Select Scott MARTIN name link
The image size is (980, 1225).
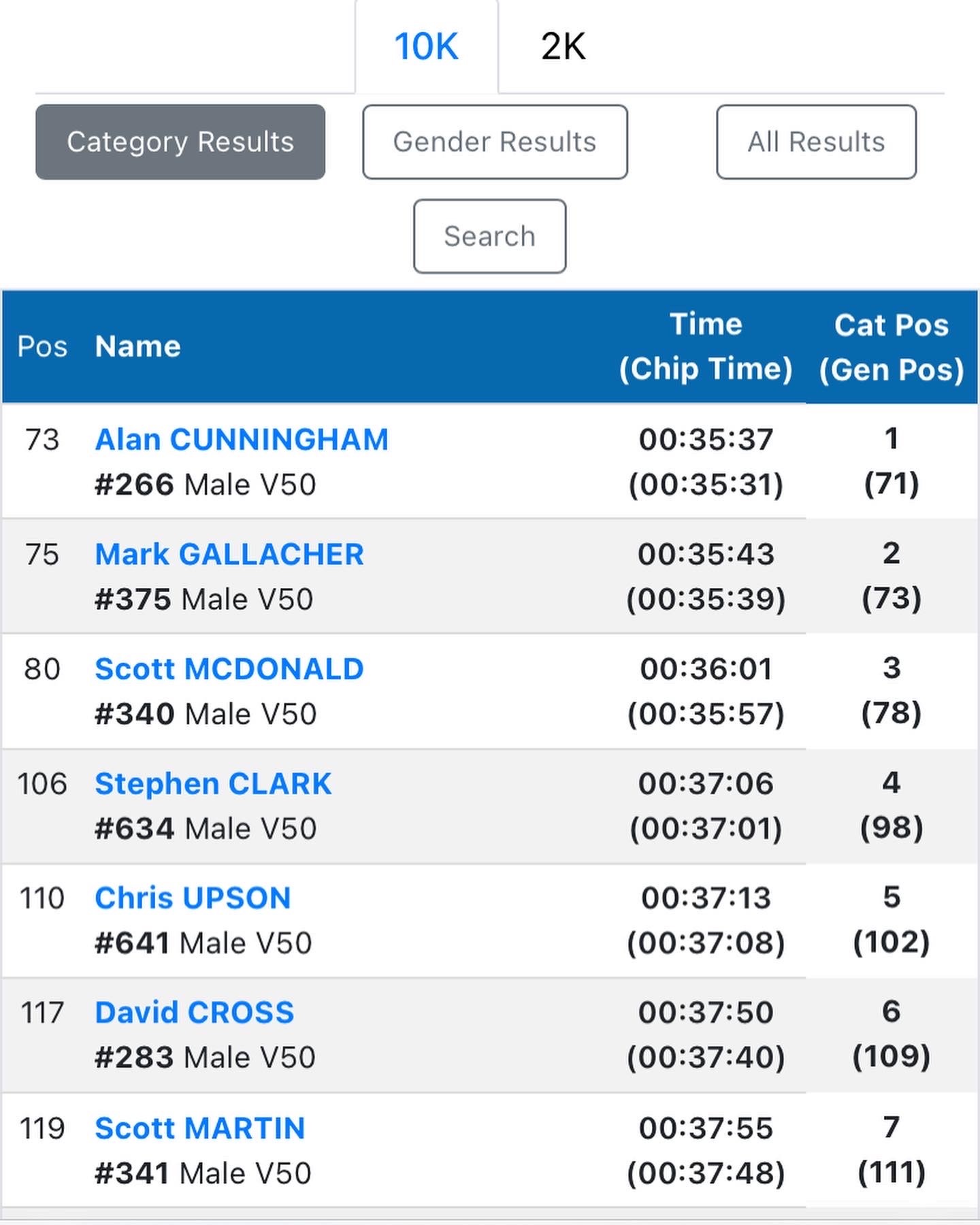199,1128
